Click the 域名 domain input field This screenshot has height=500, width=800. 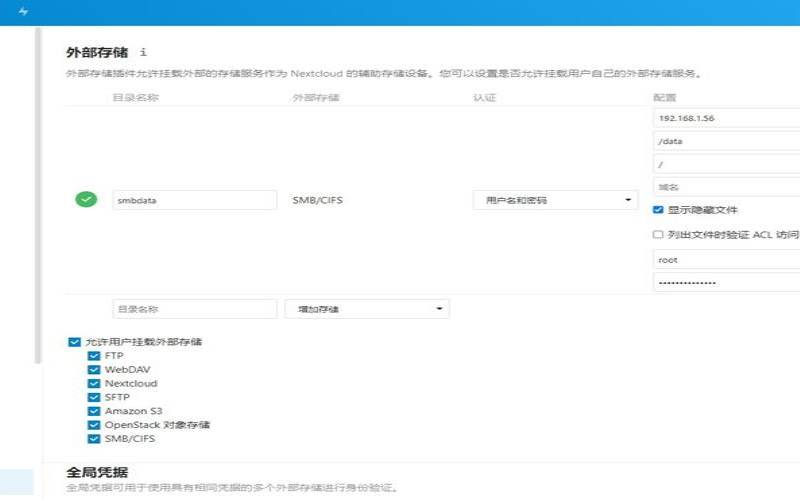click(727, 187)
